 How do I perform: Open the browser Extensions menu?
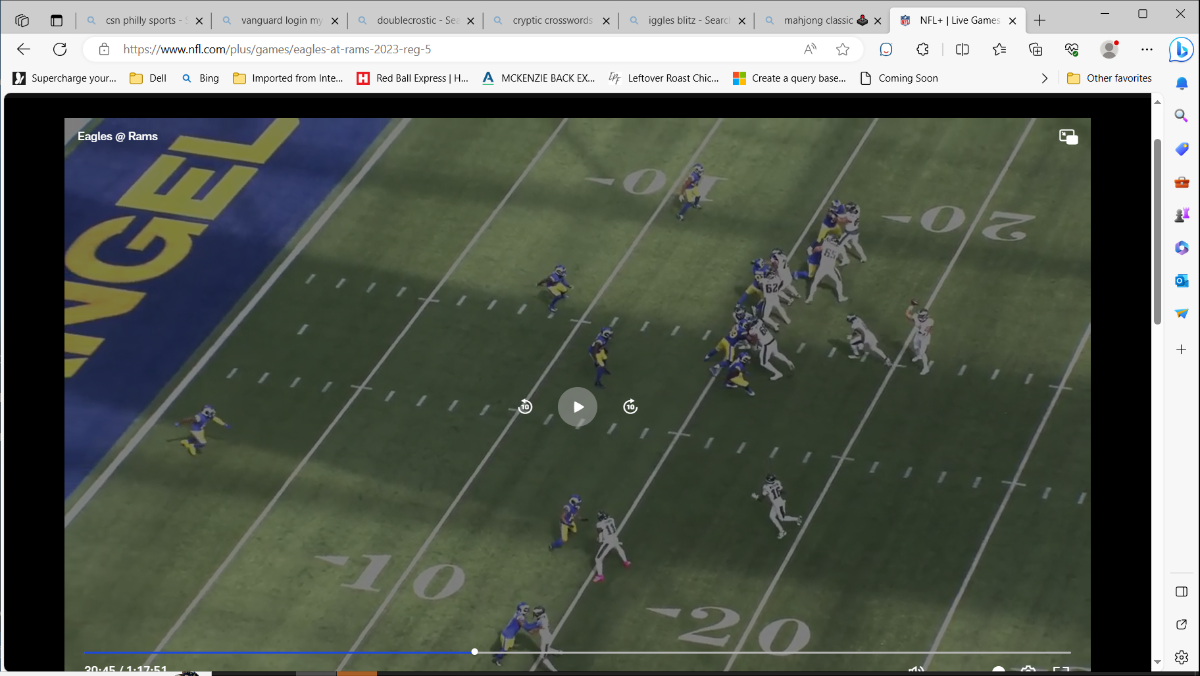pyautogui.click(x=923, y=49)
